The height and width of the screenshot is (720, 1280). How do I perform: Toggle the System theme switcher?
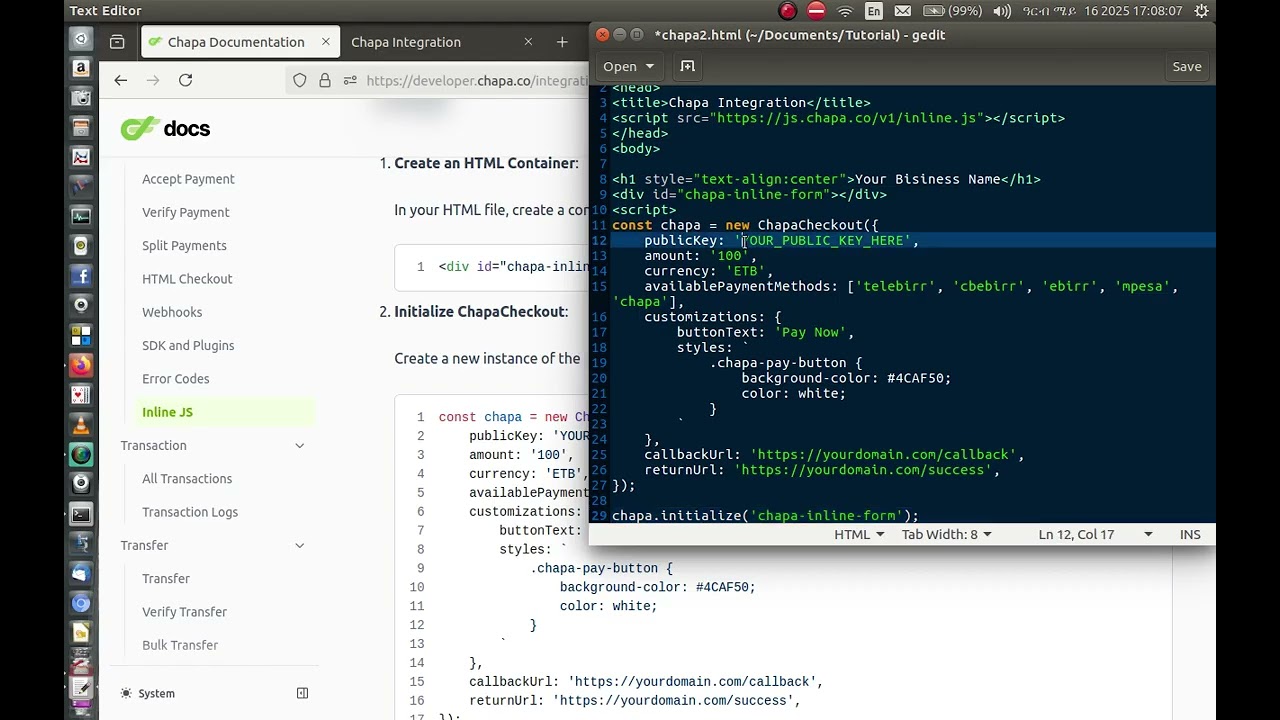click(x=147, y=693)
